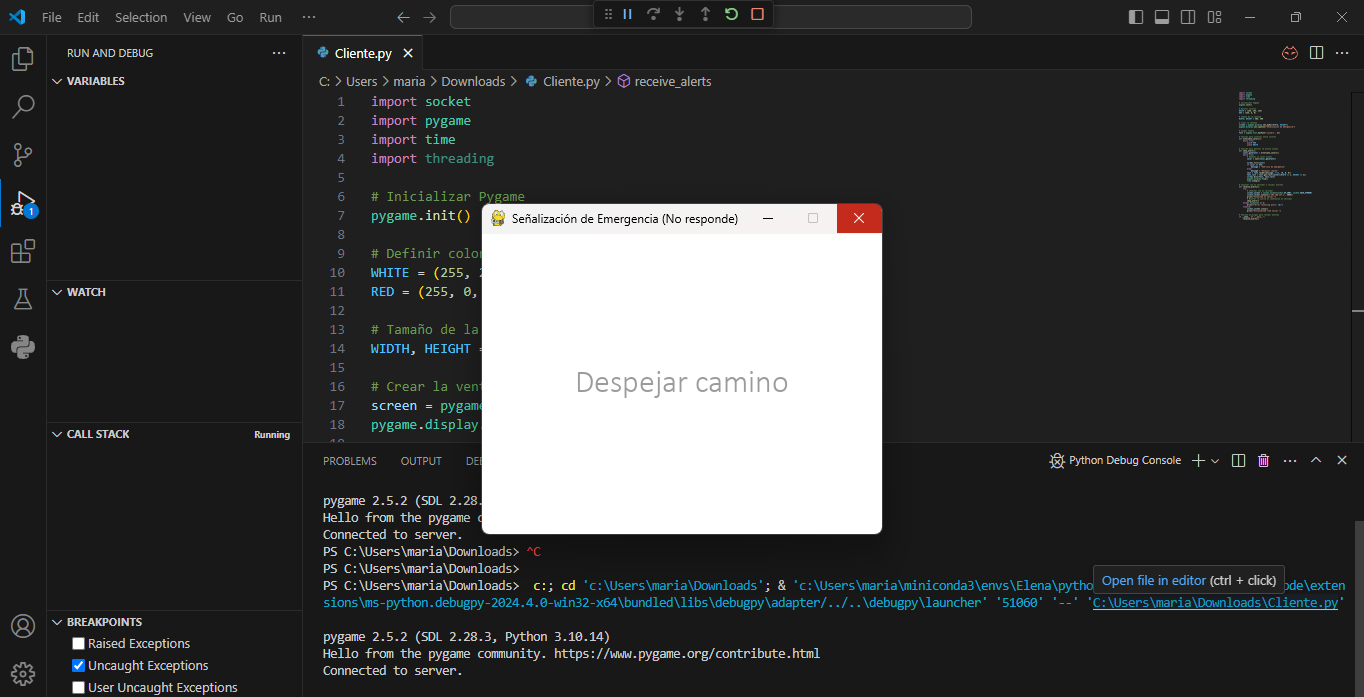
Task: Open the Selection menu
Action: [141, 17]
